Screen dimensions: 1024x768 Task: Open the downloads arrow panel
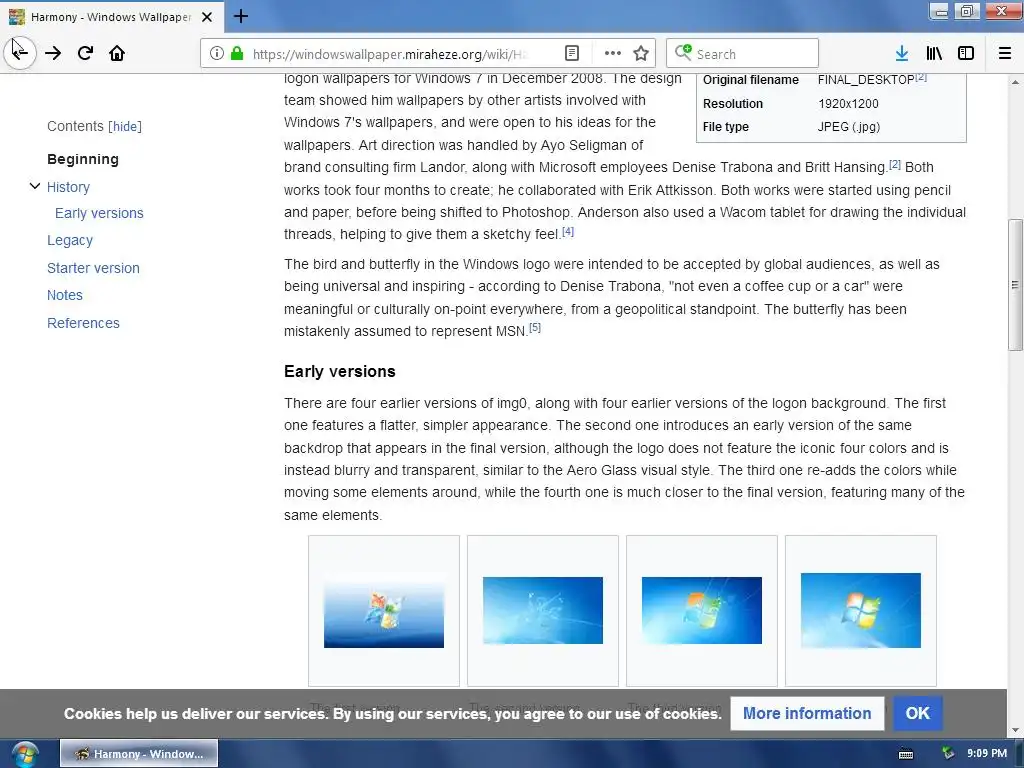(902, 54)
